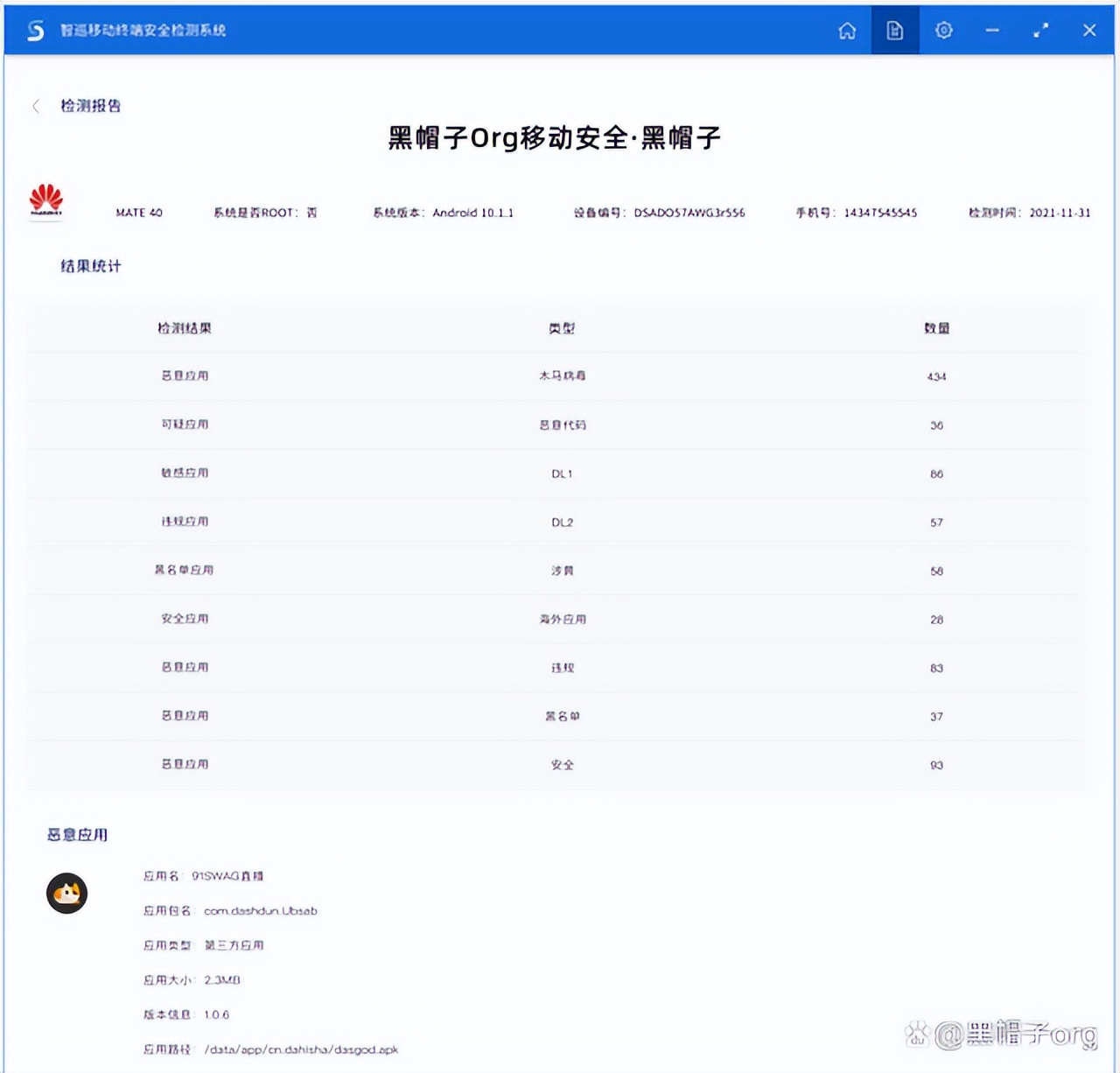Click the 检测报告 label
The image size is (1120, 1073).
[x=91, y=105]
